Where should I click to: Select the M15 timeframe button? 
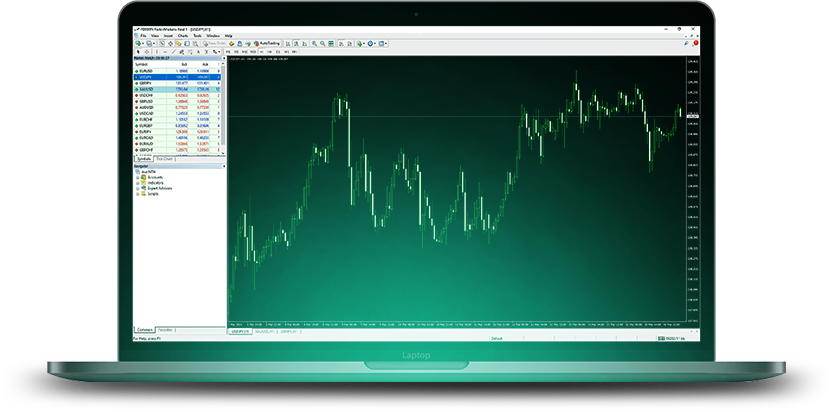click(x=245, y=52)
